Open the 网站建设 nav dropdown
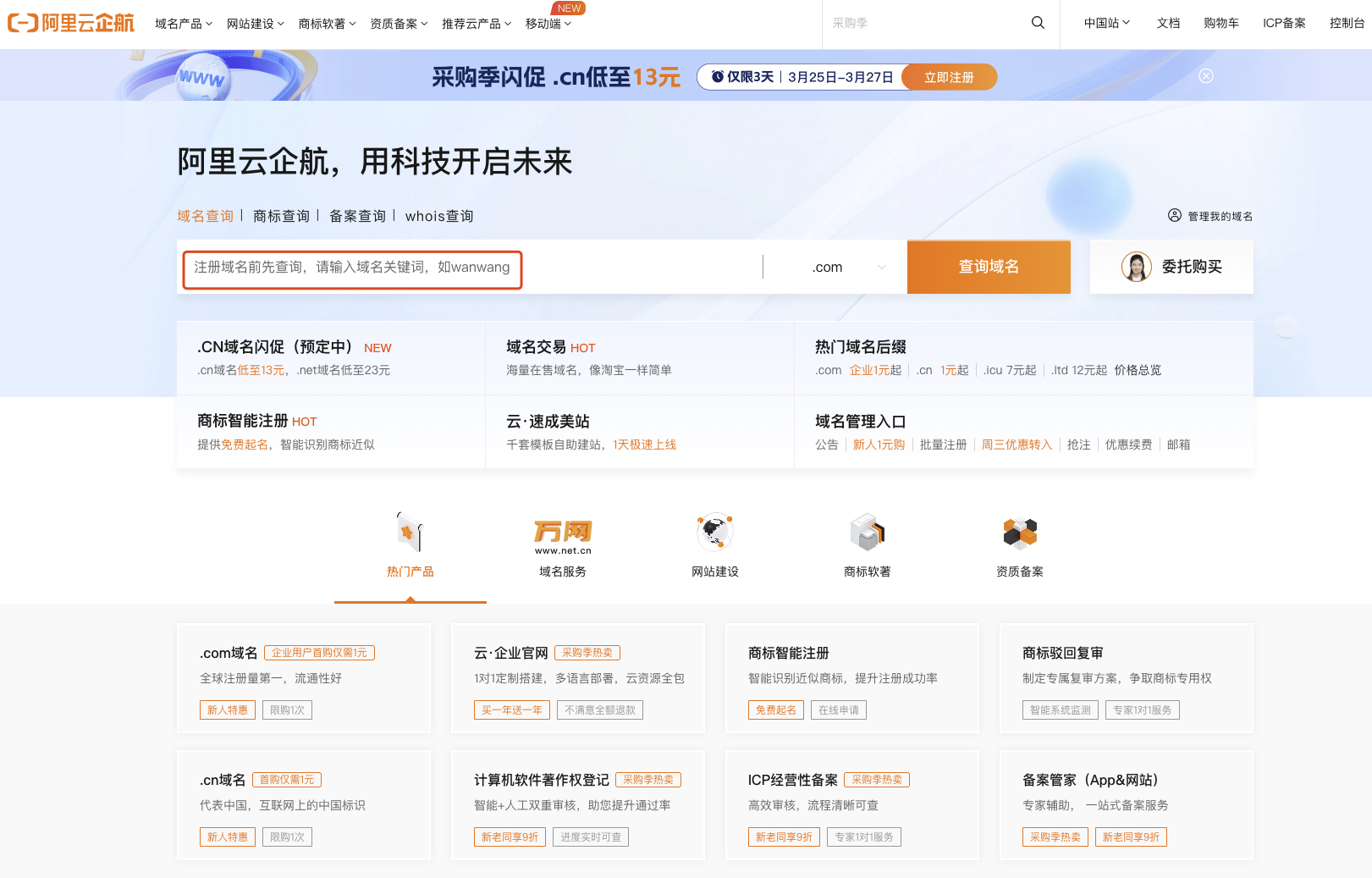The height and width of the screenshot is (878, 1372). 256,24
